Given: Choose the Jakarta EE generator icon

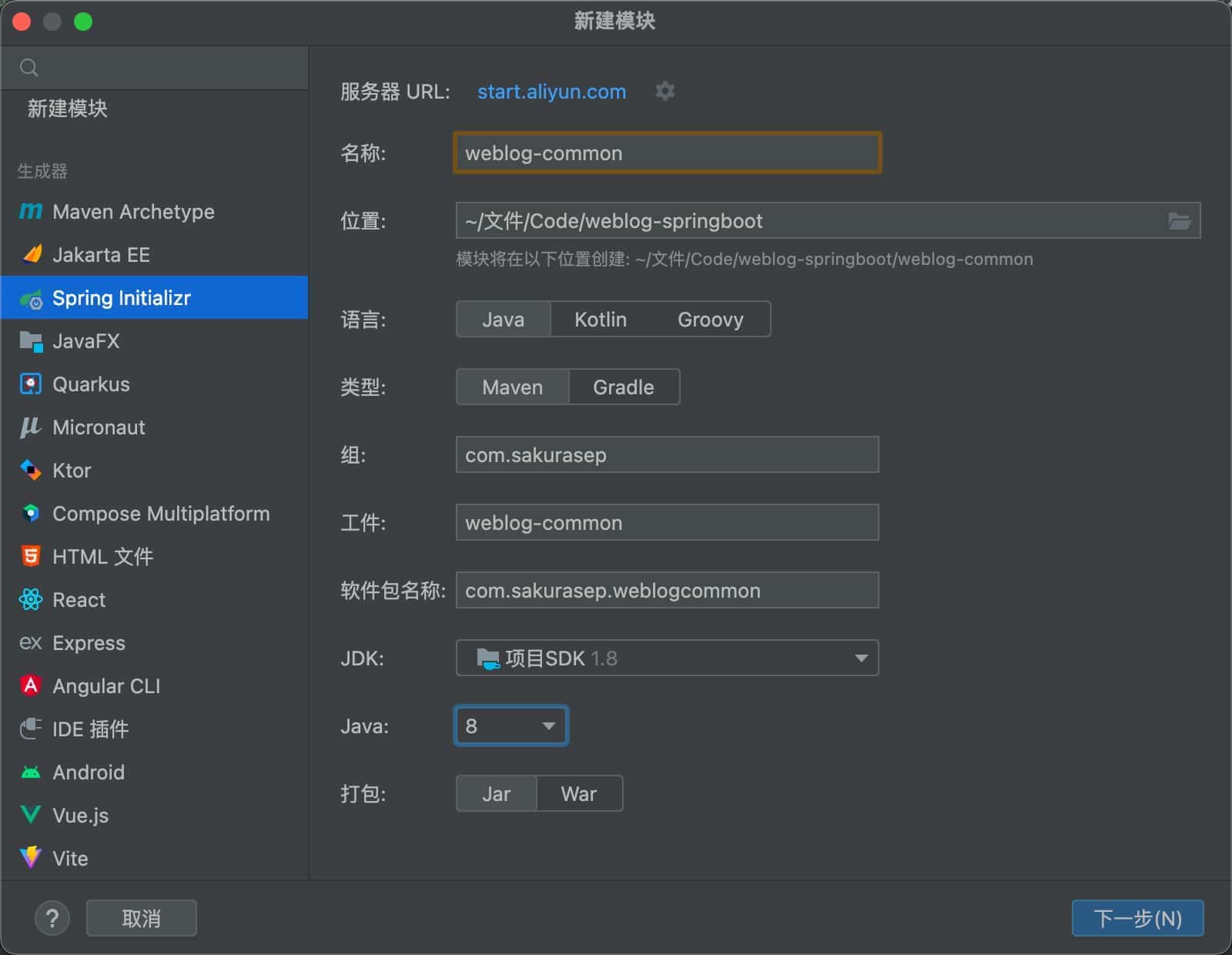Looking at the screenshot, I should click(31, 255).
